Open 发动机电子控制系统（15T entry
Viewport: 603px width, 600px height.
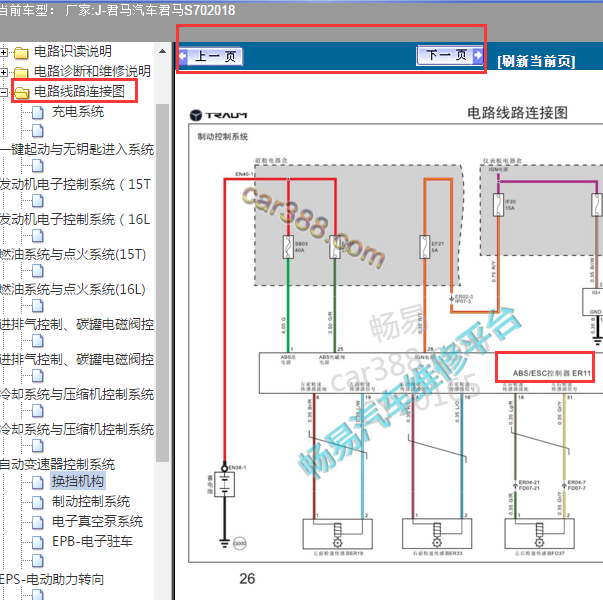(75, 184)
